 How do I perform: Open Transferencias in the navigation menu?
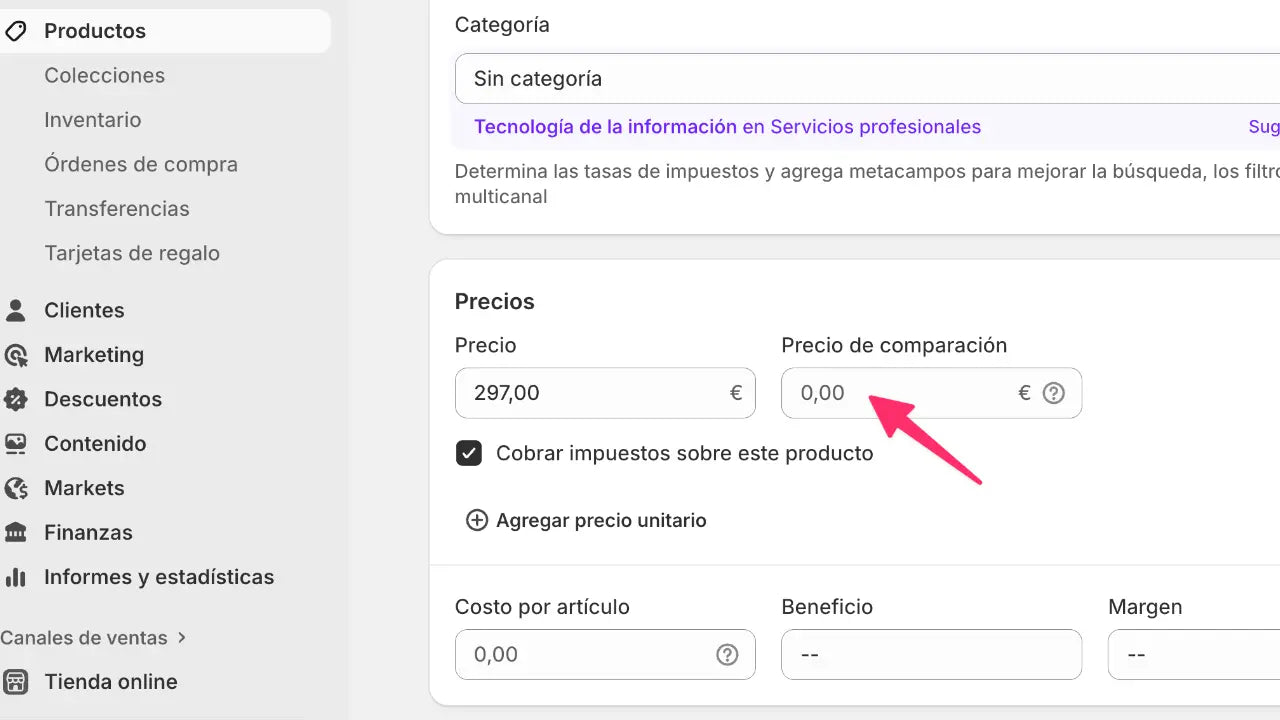pyautogui.click(x=117, y=209)
